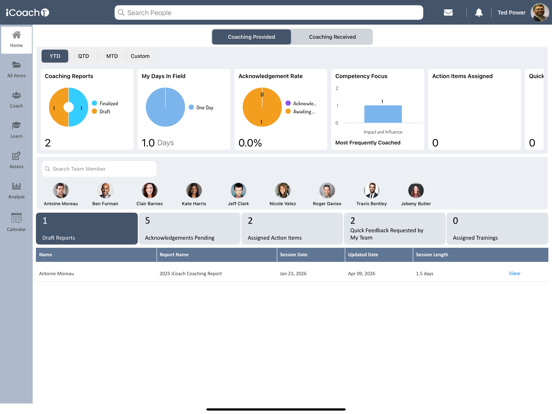Select the MTD date range

[112, 56]
